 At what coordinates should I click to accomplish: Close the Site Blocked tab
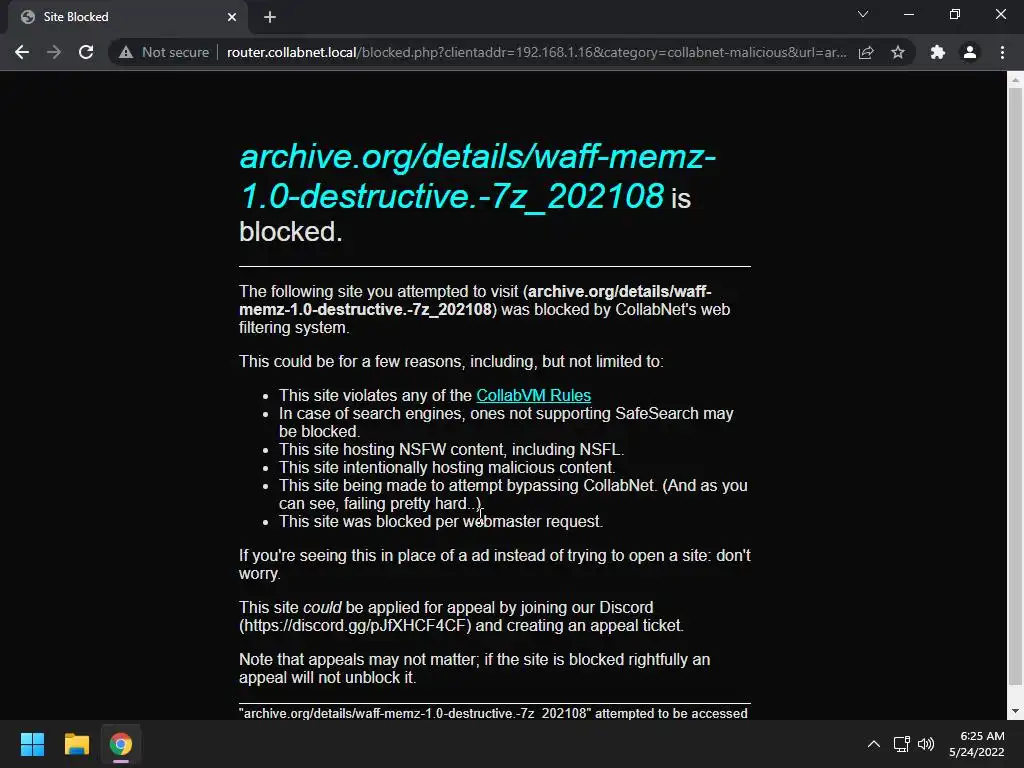tap(232, 17)
